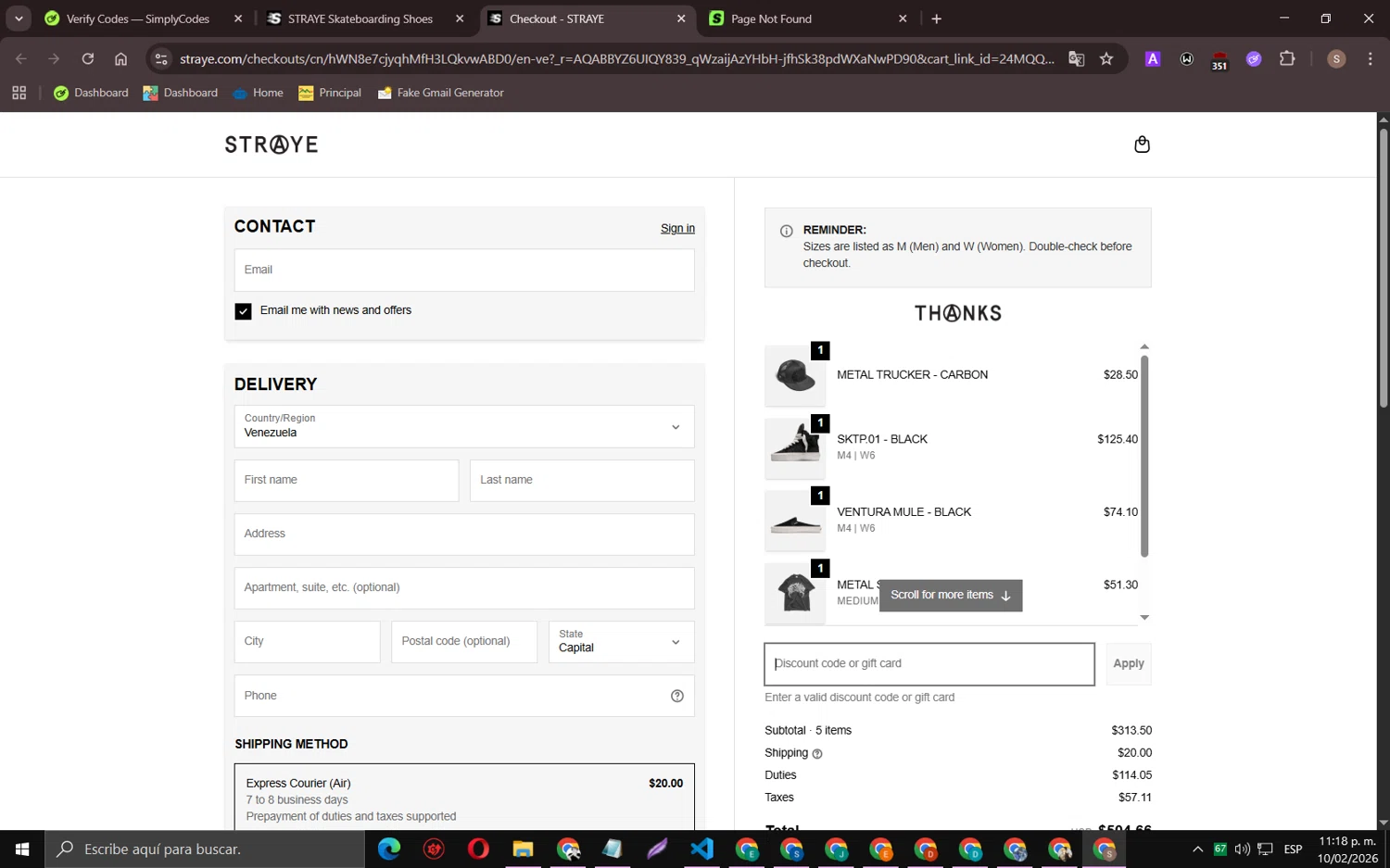Bookmark this page with star icon

coord(1106,58)
